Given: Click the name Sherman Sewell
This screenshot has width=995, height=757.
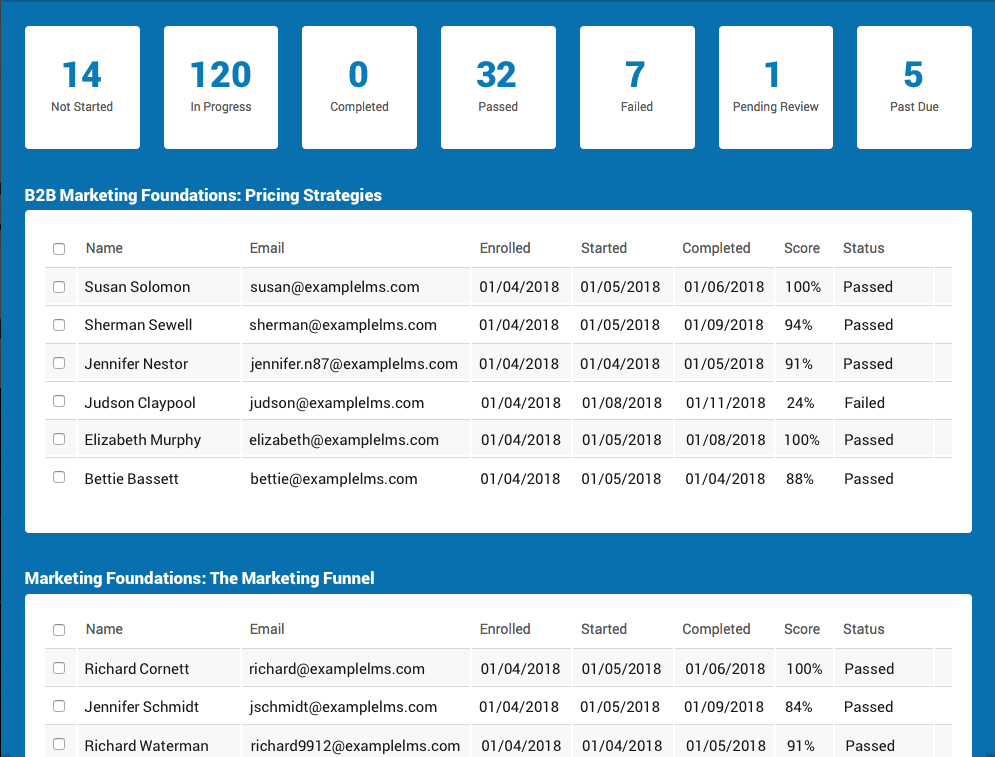Looking at the screenshot, I should coord(138,325).
